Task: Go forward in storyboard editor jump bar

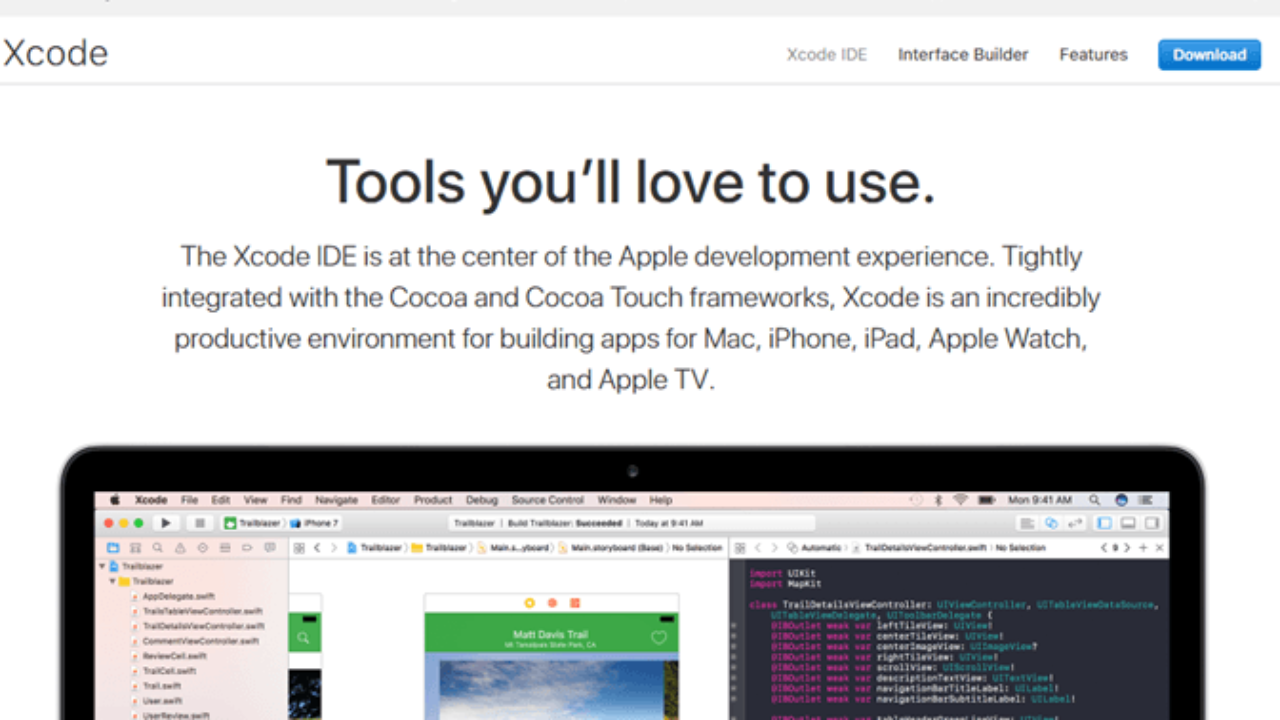Action: coord(333,548)
